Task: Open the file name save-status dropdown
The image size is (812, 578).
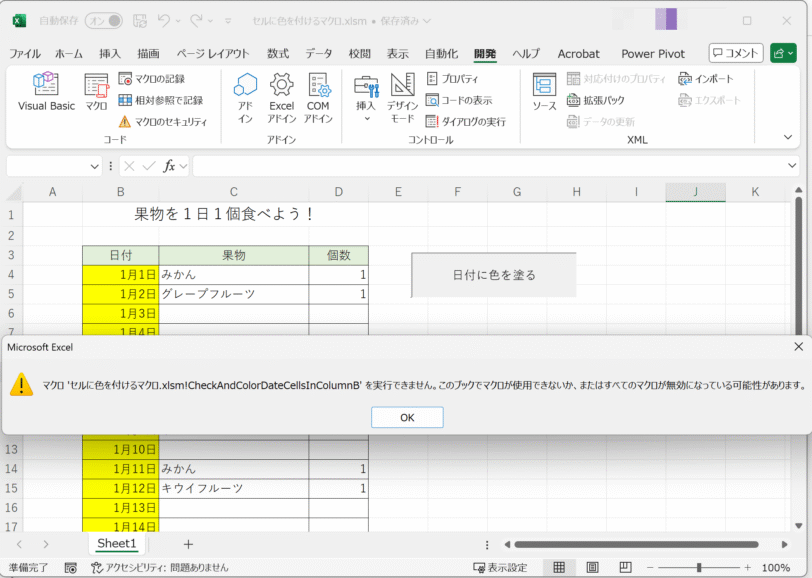Action: point(427,21)
